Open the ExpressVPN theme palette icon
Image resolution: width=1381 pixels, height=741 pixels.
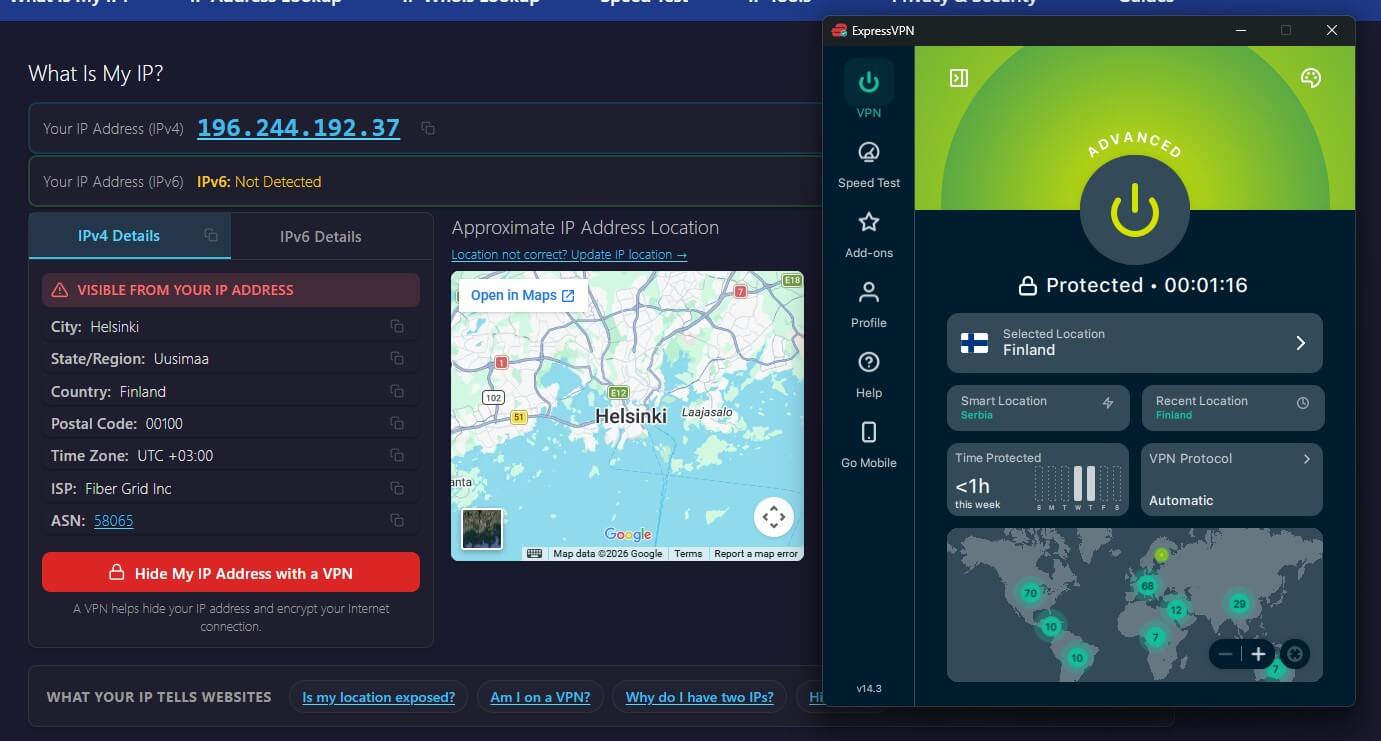(1311, 78)
